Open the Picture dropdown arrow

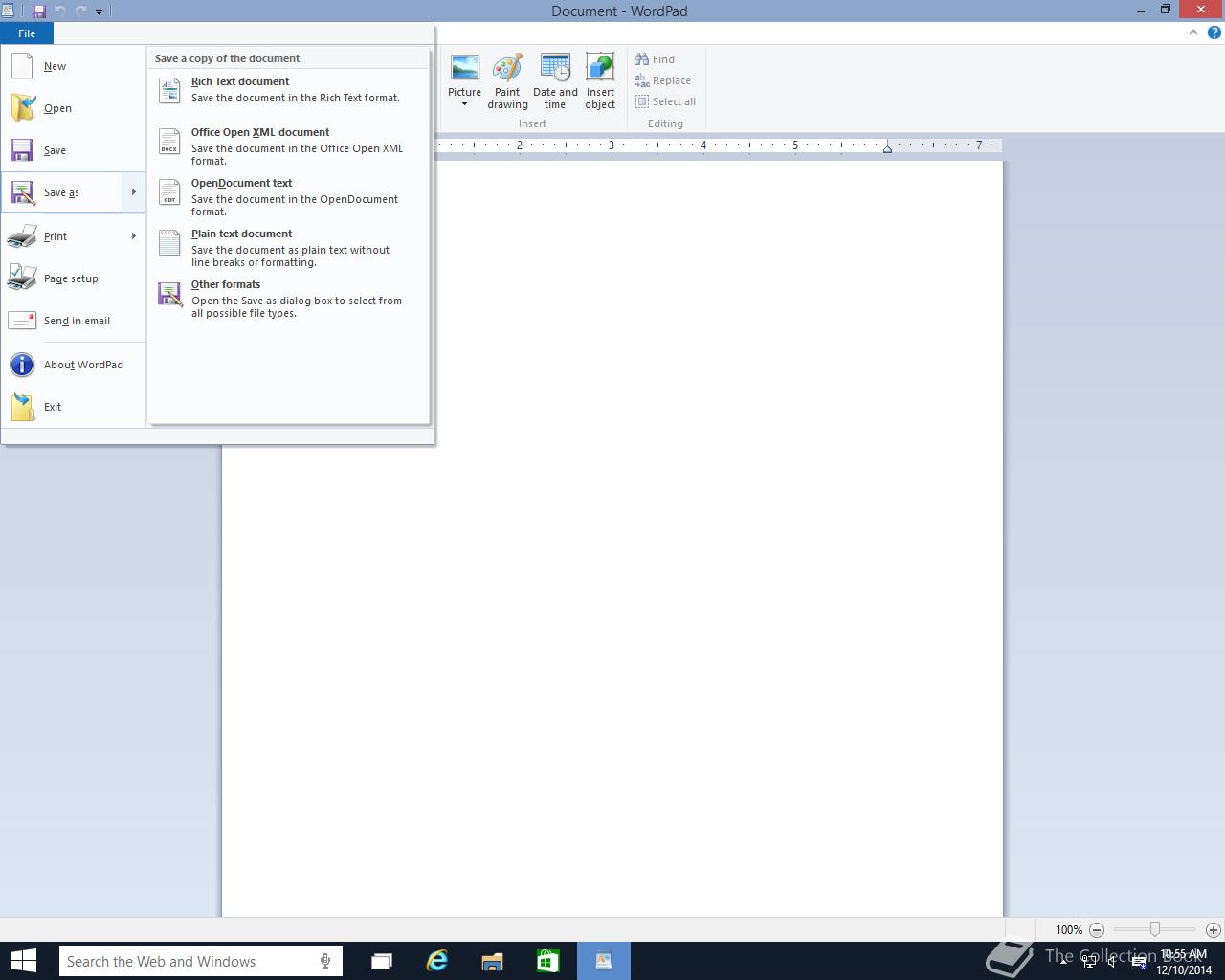[464, 104]
